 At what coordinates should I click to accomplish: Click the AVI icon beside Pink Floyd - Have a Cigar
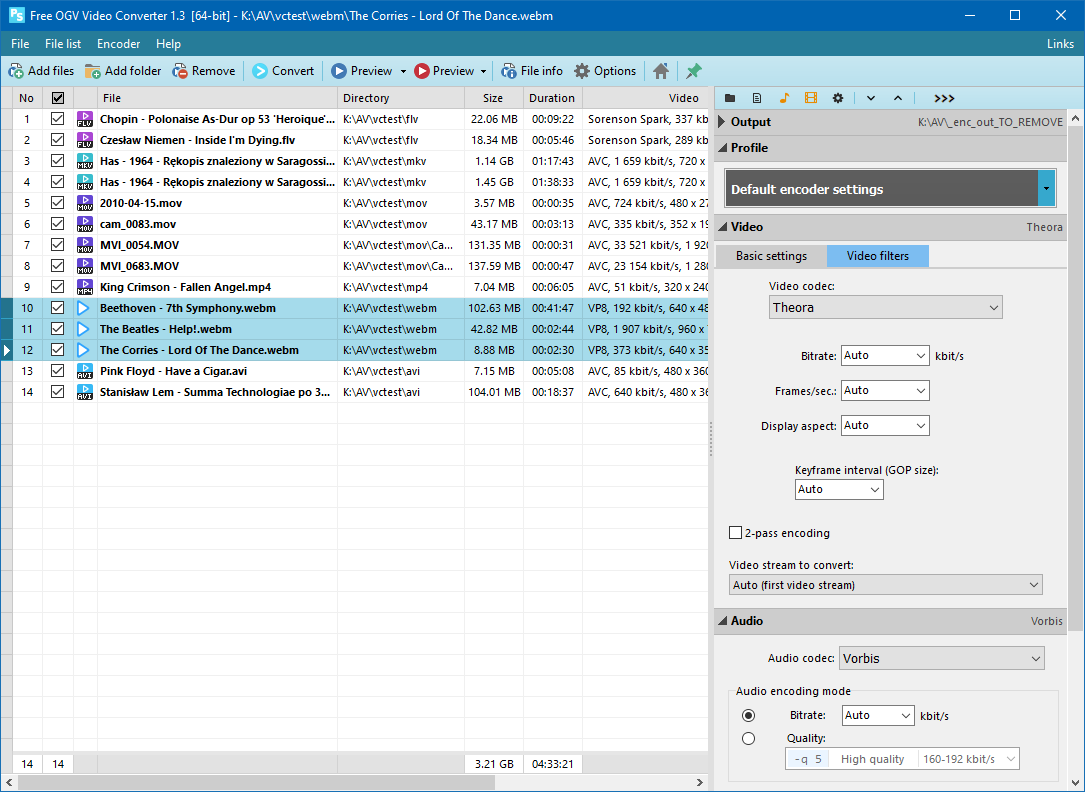pyautogui.click(x=84, y=371)
